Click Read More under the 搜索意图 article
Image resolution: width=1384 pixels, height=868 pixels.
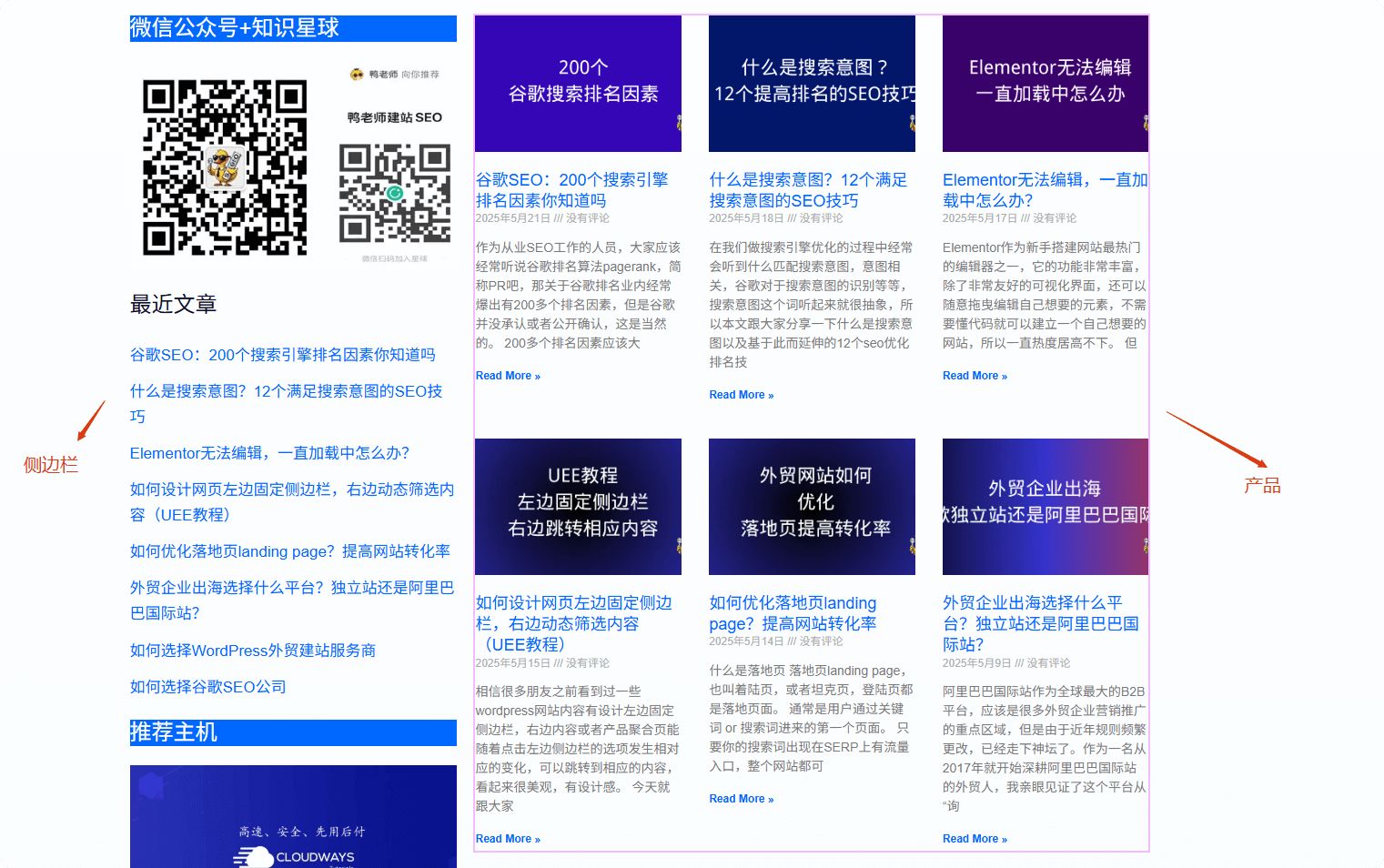[742, 395]
